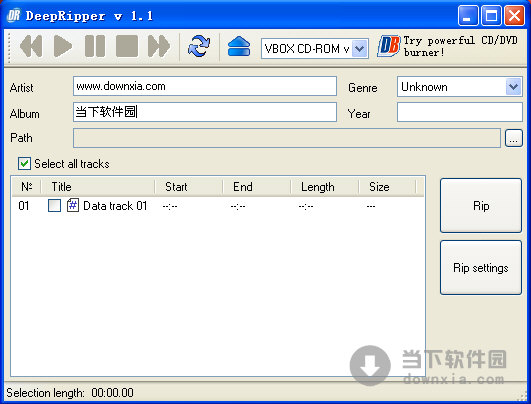Screen dimensions: 531x404
Task: Click track number 01 in the list
Action: tap(24, 206)
